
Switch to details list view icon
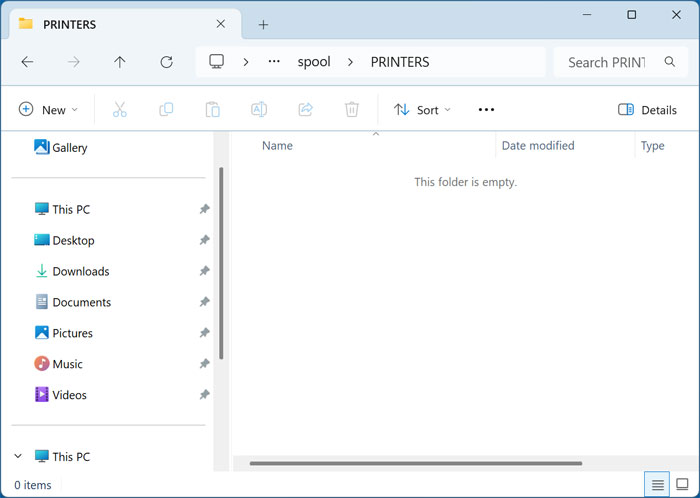pyautogui.click(x=657, y=484)
